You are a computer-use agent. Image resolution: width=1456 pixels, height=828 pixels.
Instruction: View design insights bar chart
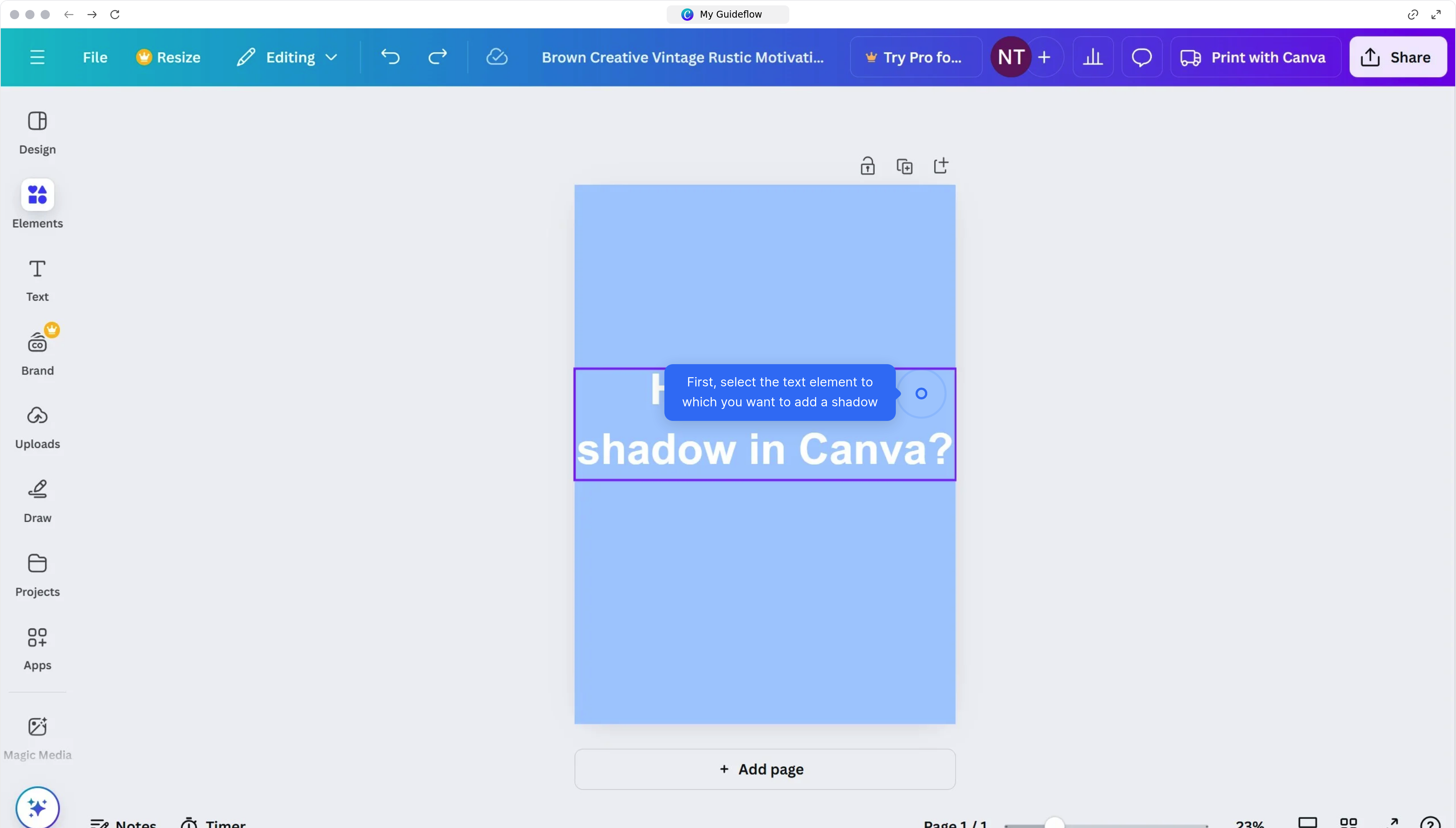[x=1092, y=56]
